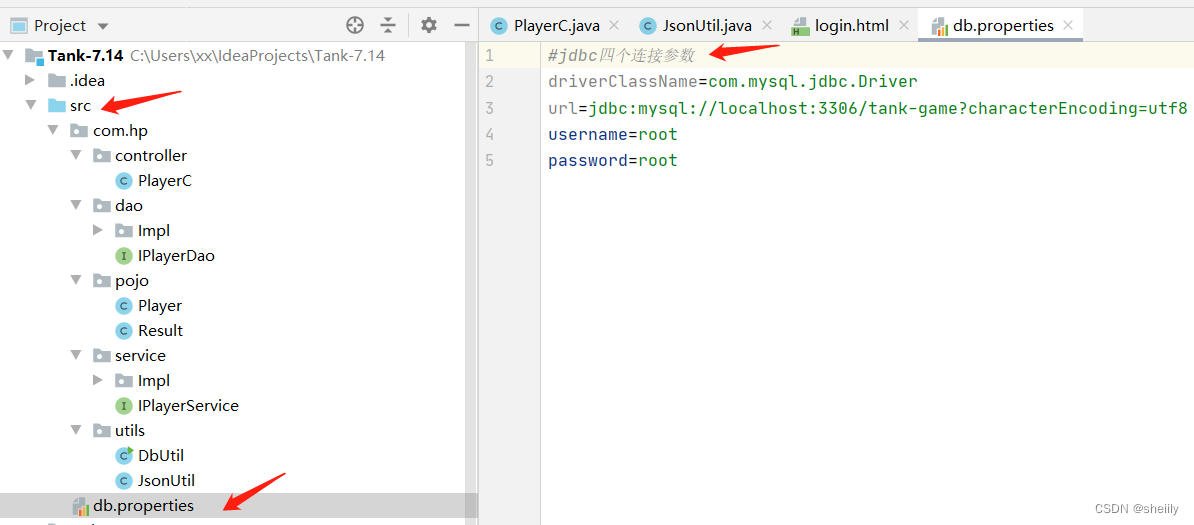Click the src folder icon
The width and height of the screenshot is (1194, 525).
point(56,105)
